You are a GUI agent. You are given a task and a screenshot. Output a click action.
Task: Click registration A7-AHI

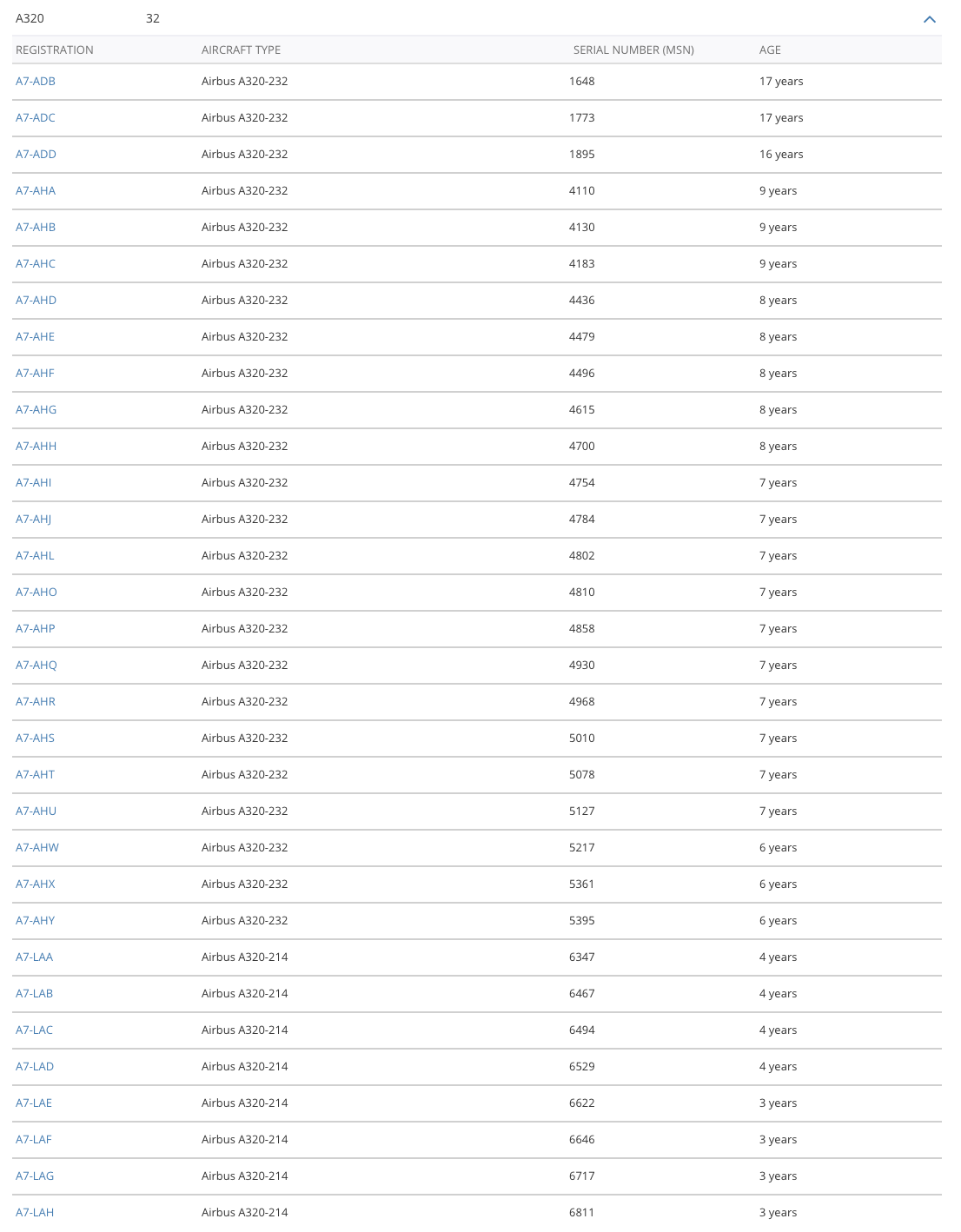[34, 483]
